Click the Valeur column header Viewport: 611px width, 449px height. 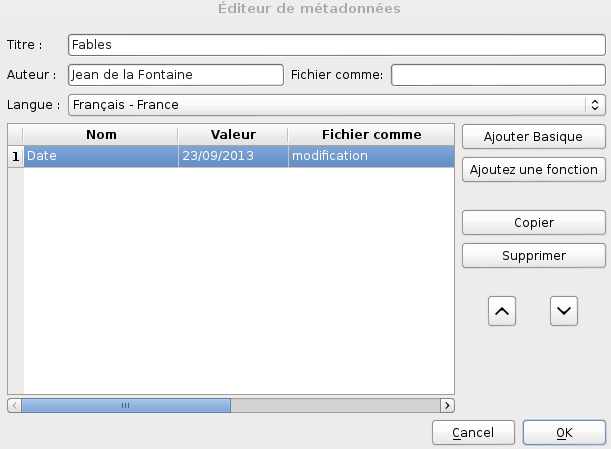click(x=233, y=135)
